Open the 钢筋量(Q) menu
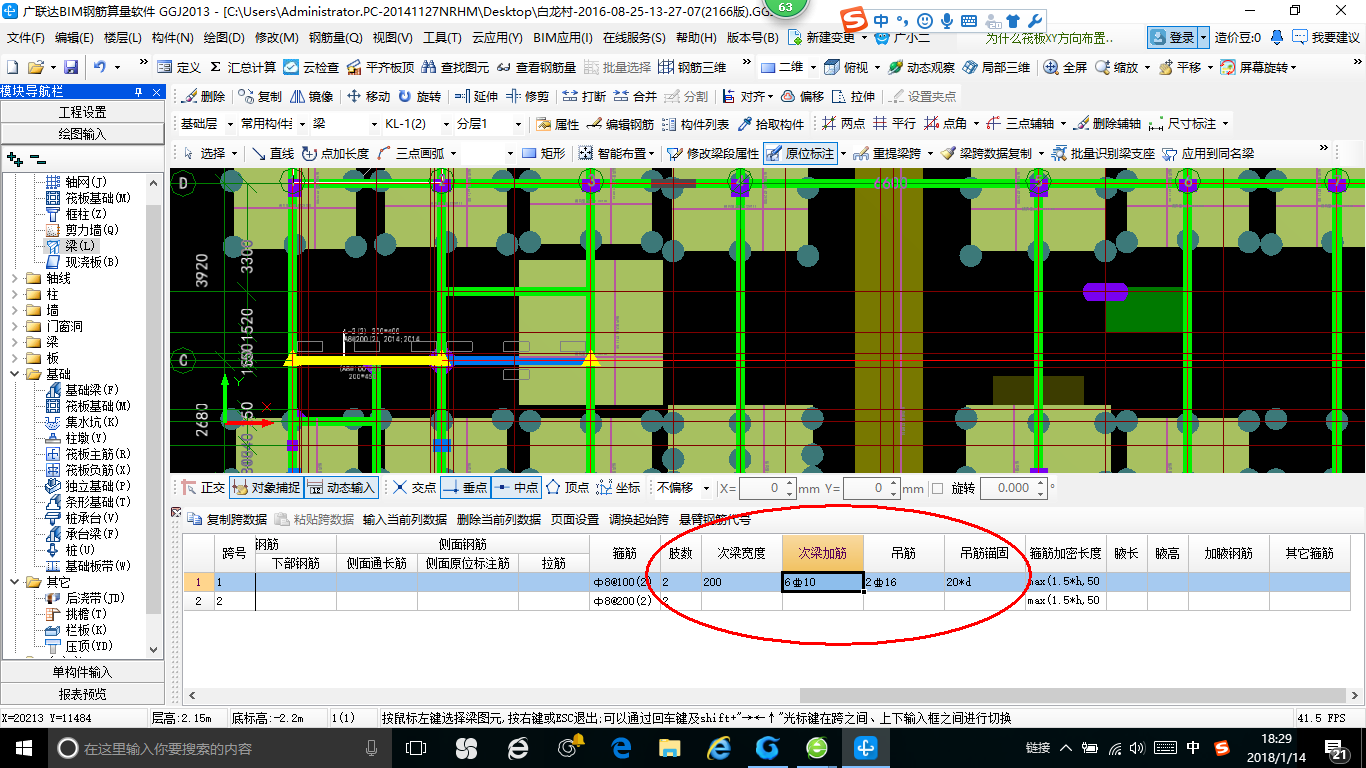The height and width of the screenshot is (768, 1366). 335,38
